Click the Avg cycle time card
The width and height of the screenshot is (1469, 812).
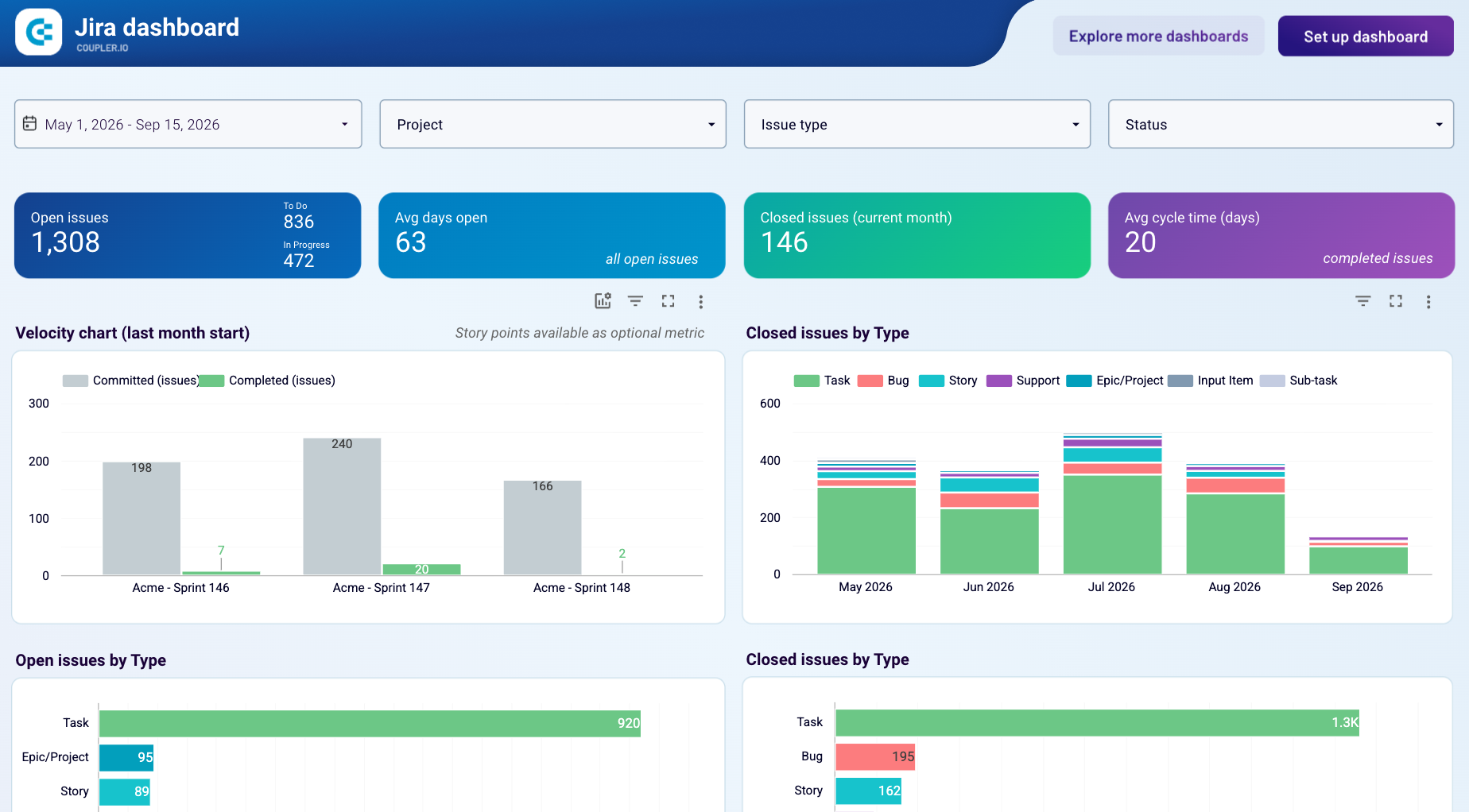1281,235
